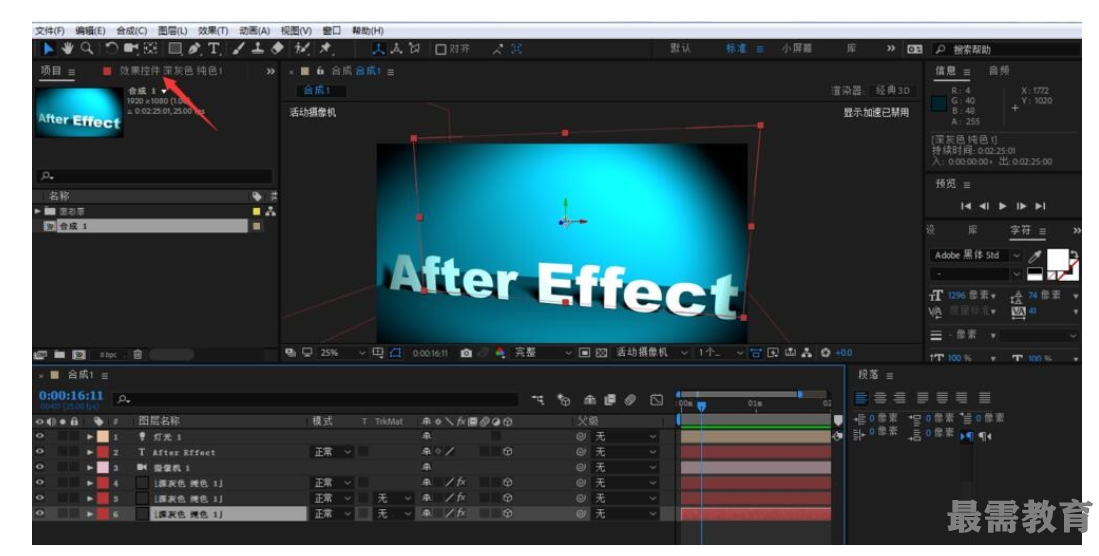The width and height of the screenshot is (1099, 556).
Task: Open the composition flowchart icon in timeline
Action: pyautogui.click(x=538, y=400)
